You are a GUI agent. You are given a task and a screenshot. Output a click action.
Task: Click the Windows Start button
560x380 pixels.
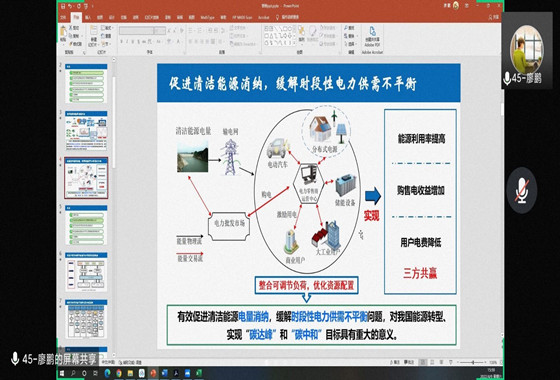[61, 373]
